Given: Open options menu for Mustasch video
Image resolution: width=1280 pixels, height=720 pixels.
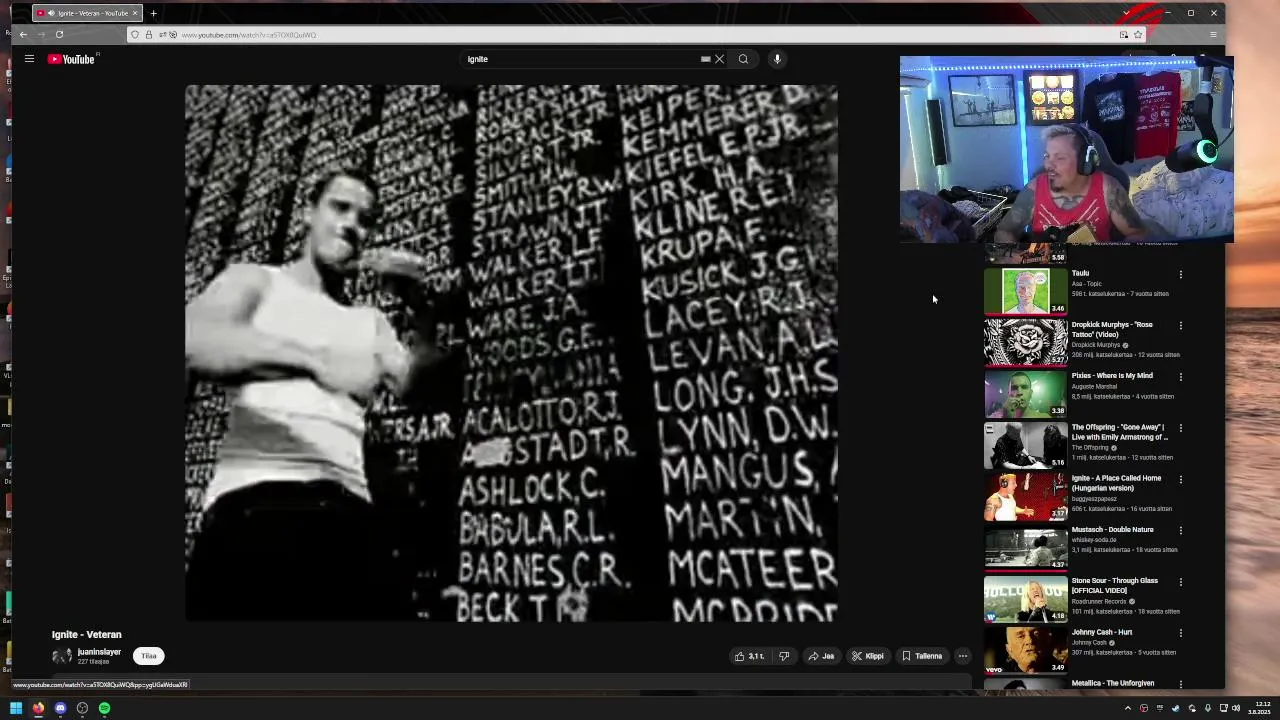Looking at the screenshot, I should tap(1181, 530).
